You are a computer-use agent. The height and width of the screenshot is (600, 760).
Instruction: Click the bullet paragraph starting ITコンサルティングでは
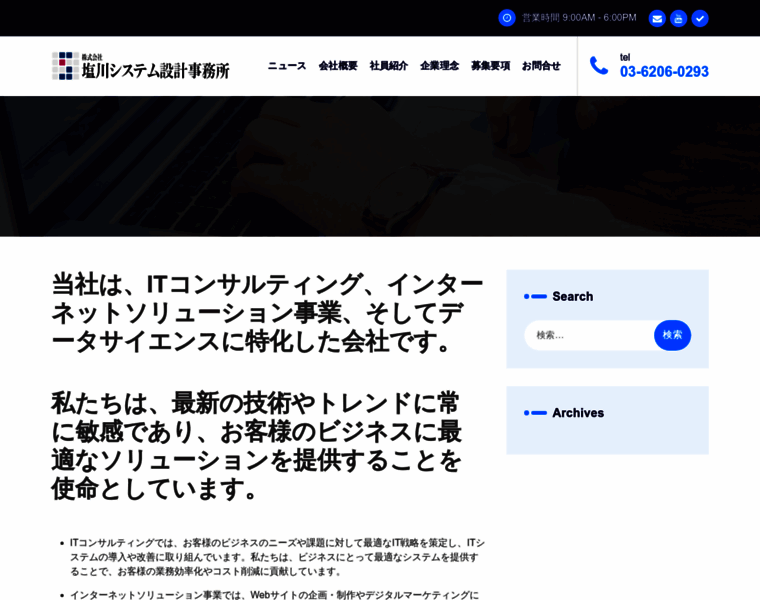[x=277, y=557]
